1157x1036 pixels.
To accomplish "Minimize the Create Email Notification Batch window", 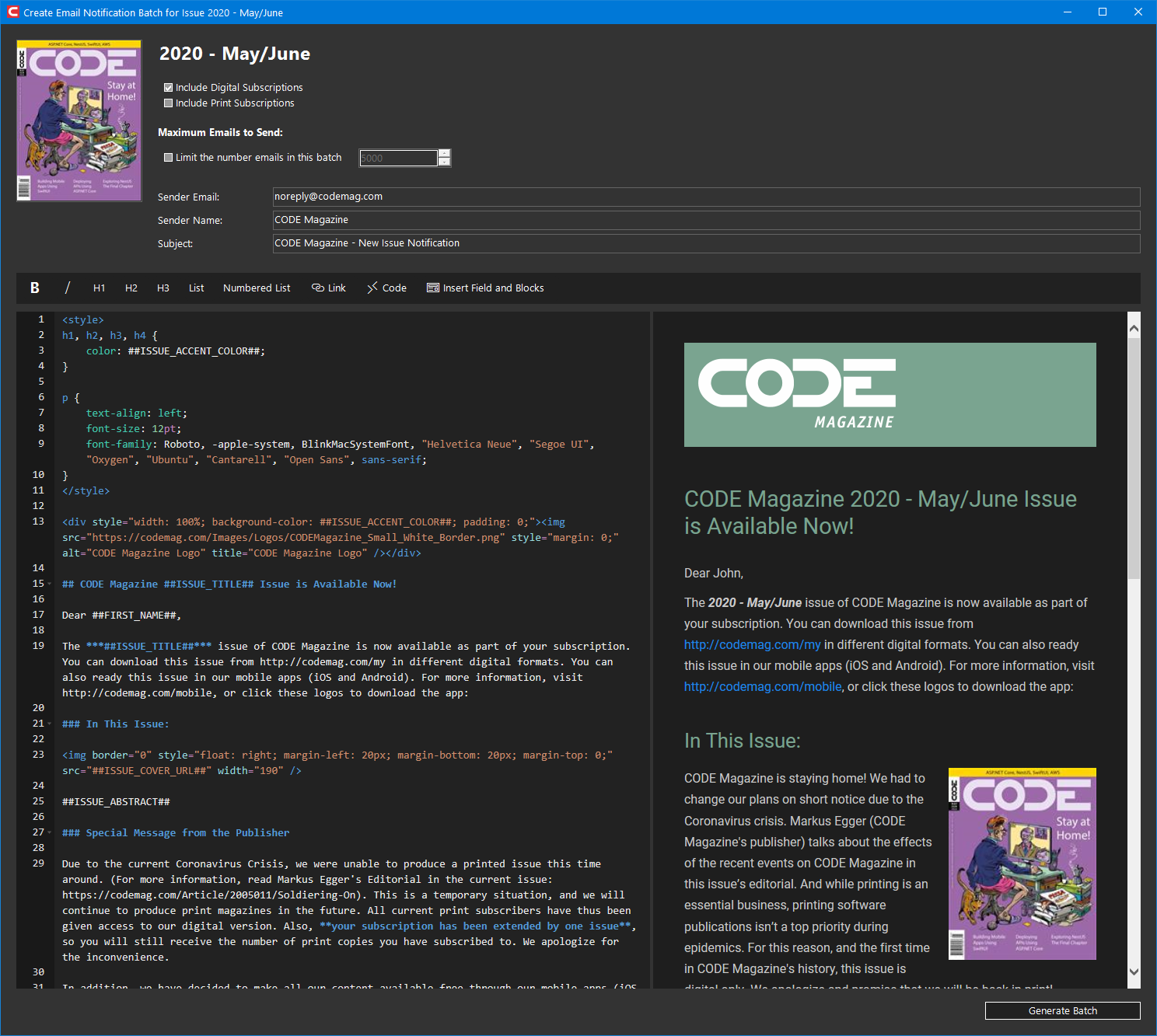I will tap(1068, 12).
